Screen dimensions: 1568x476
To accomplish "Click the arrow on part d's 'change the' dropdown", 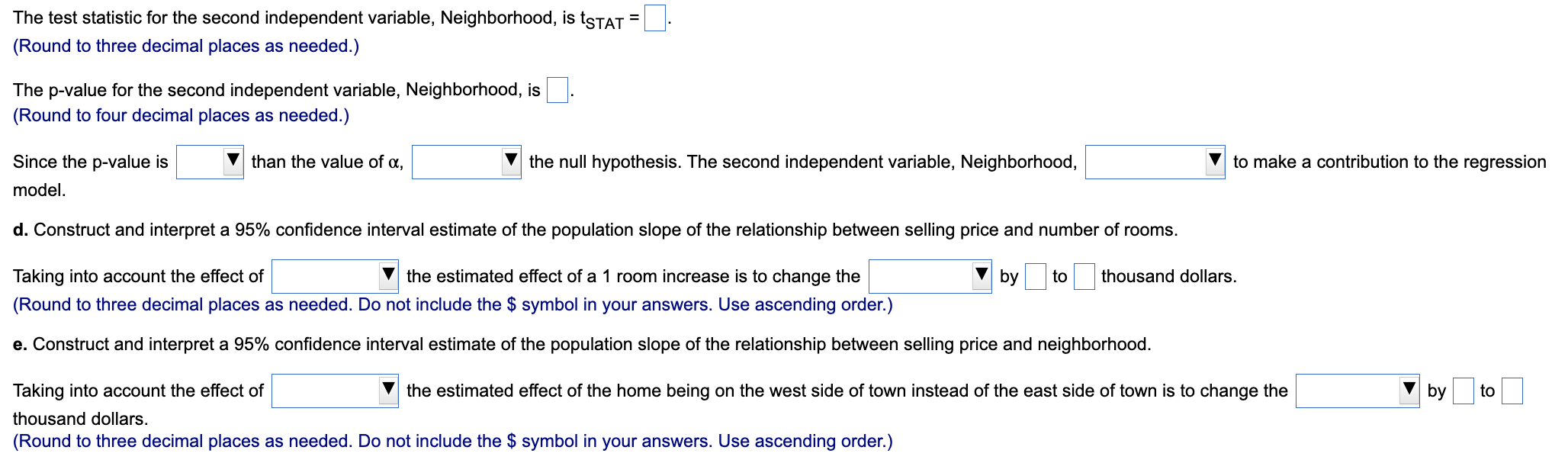I will (x=981, y=276).
